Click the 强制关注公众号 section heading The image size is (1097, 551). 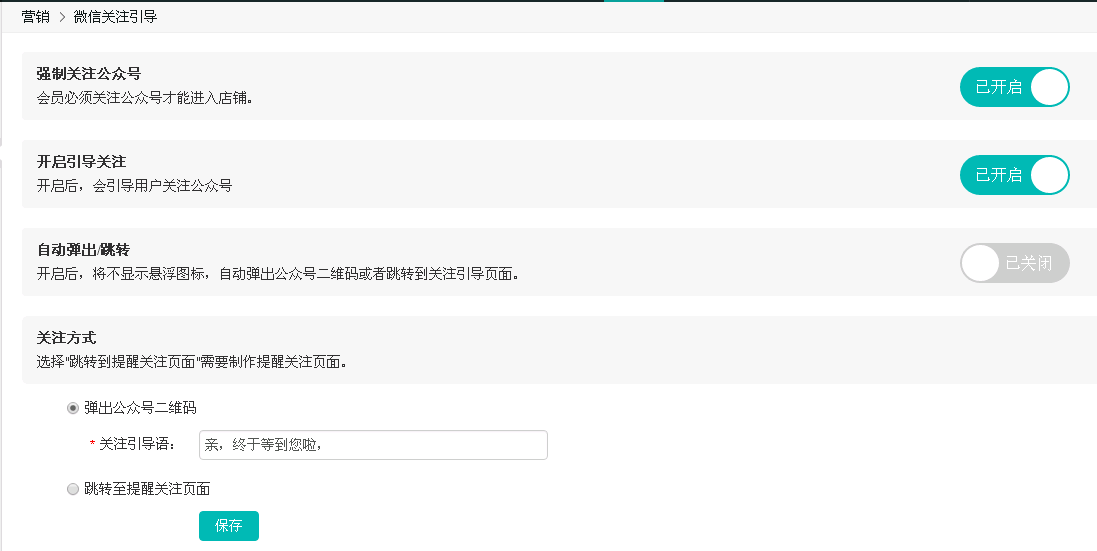click(x=89, y=74)
